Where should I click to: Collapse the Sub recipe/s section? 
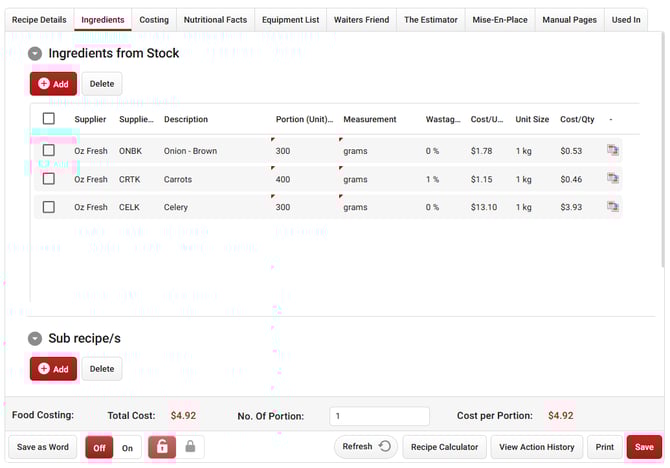35,339
